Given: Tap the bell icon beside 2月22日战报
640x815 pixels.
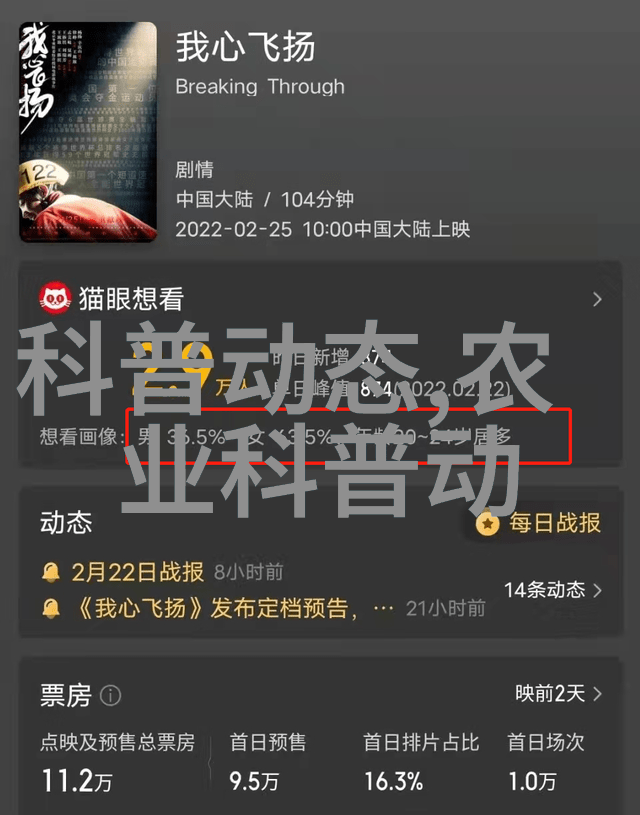Looking at the screenshot, I should coord(50,572).
